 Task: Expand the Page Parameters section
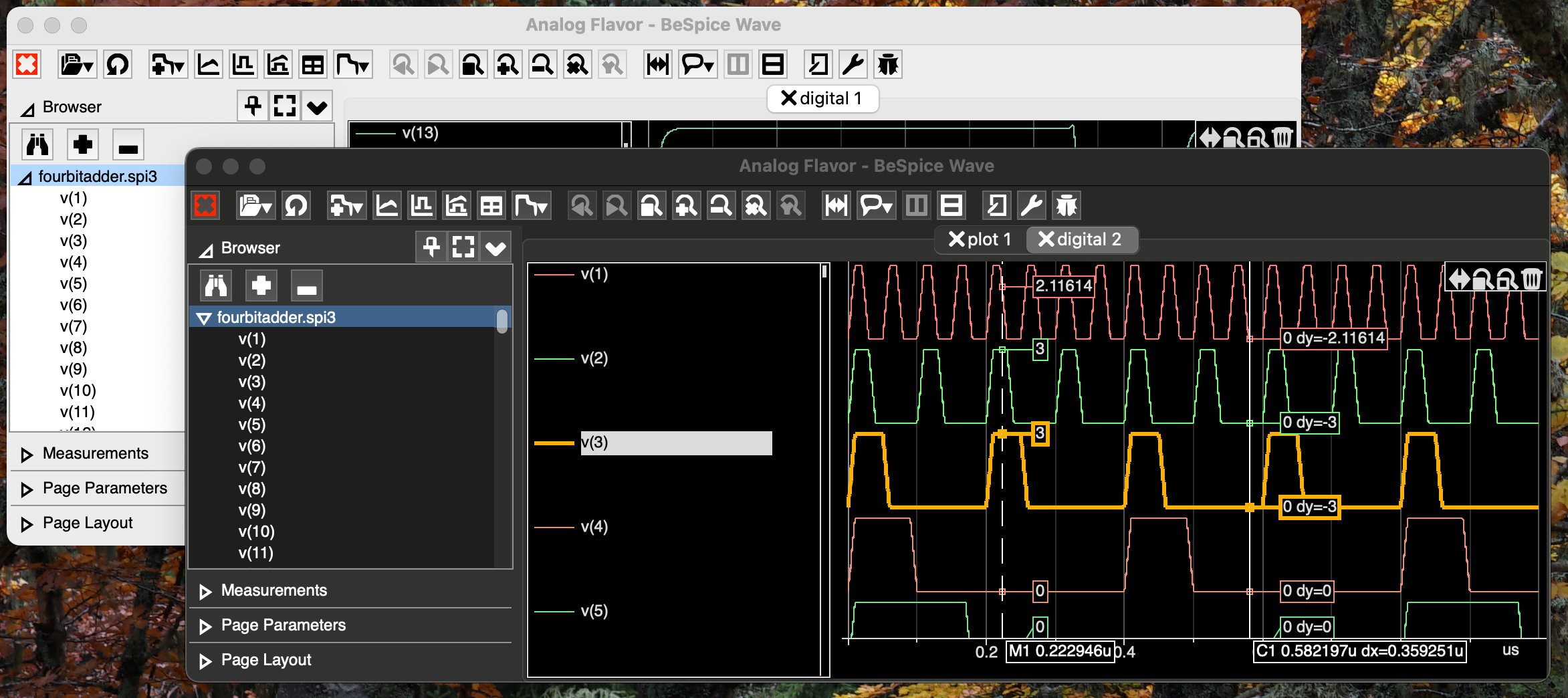pos(283,625)
